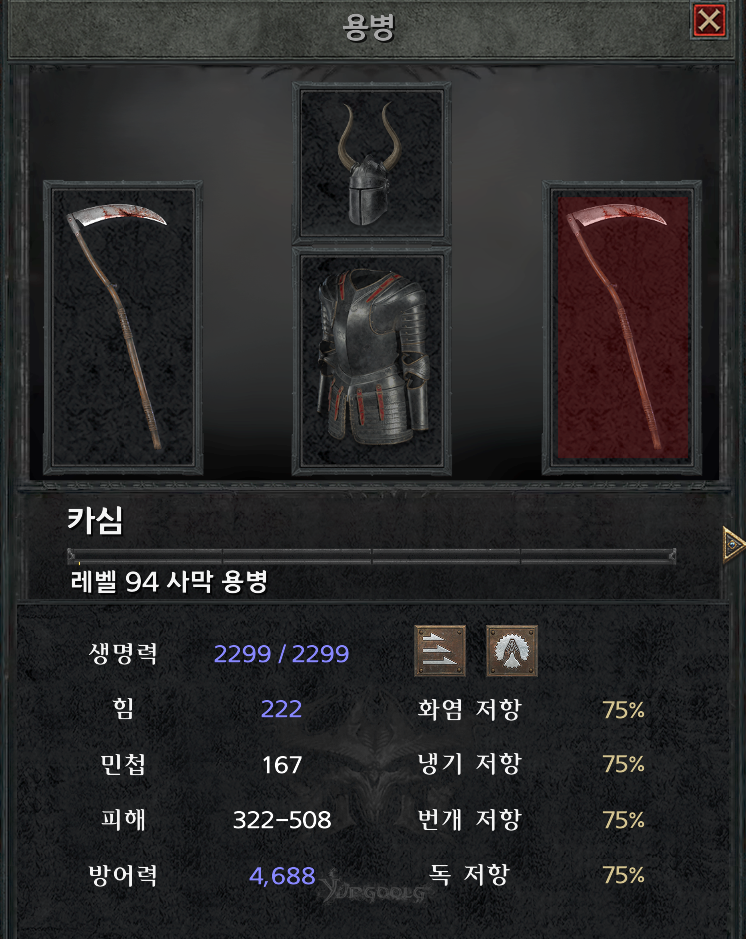Click the triple-spear Jab skill icon
The width and height of the screenshot is (746, 939).
[440, 651]
